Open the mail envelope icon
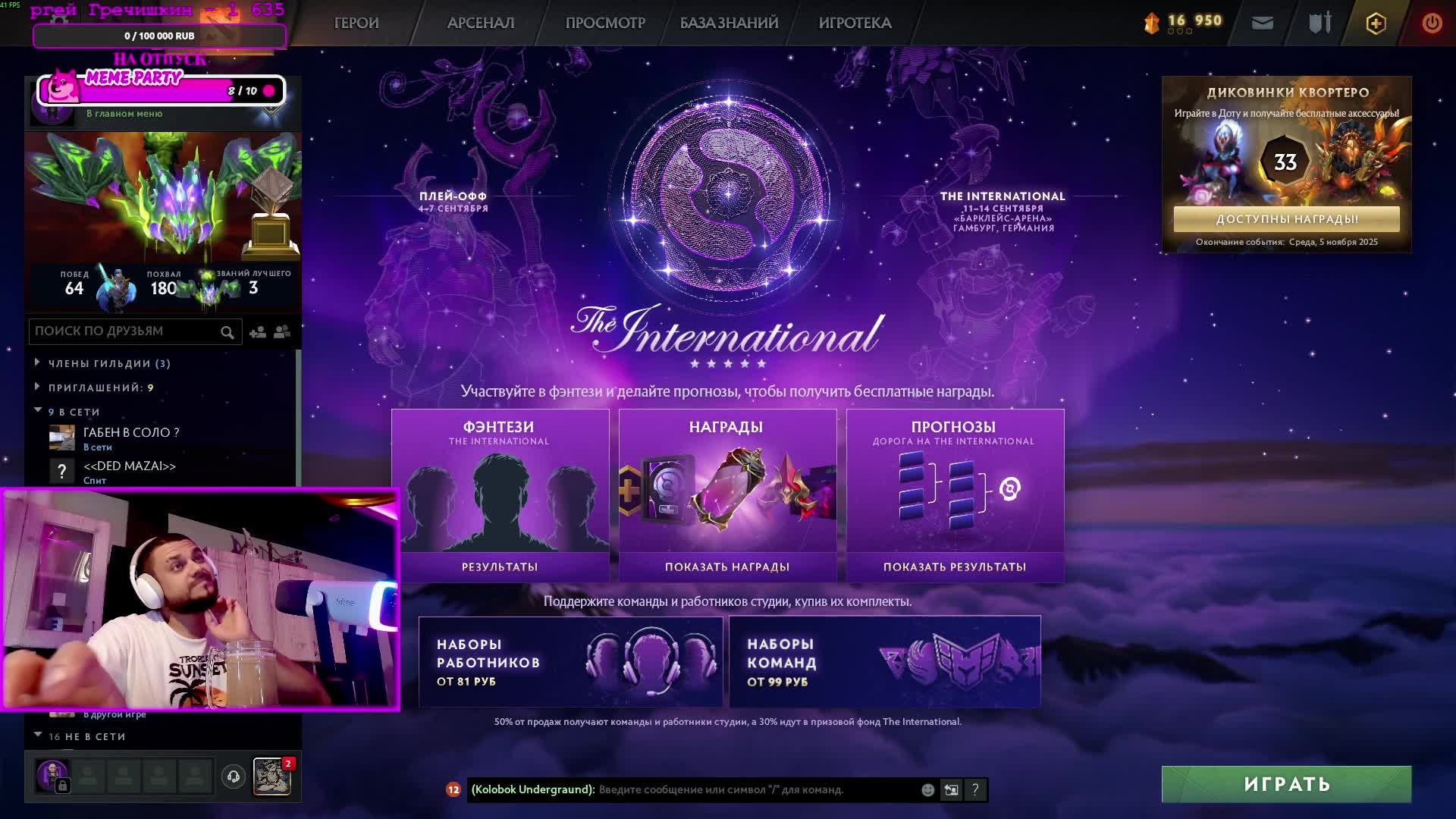 coord(1262,24)
